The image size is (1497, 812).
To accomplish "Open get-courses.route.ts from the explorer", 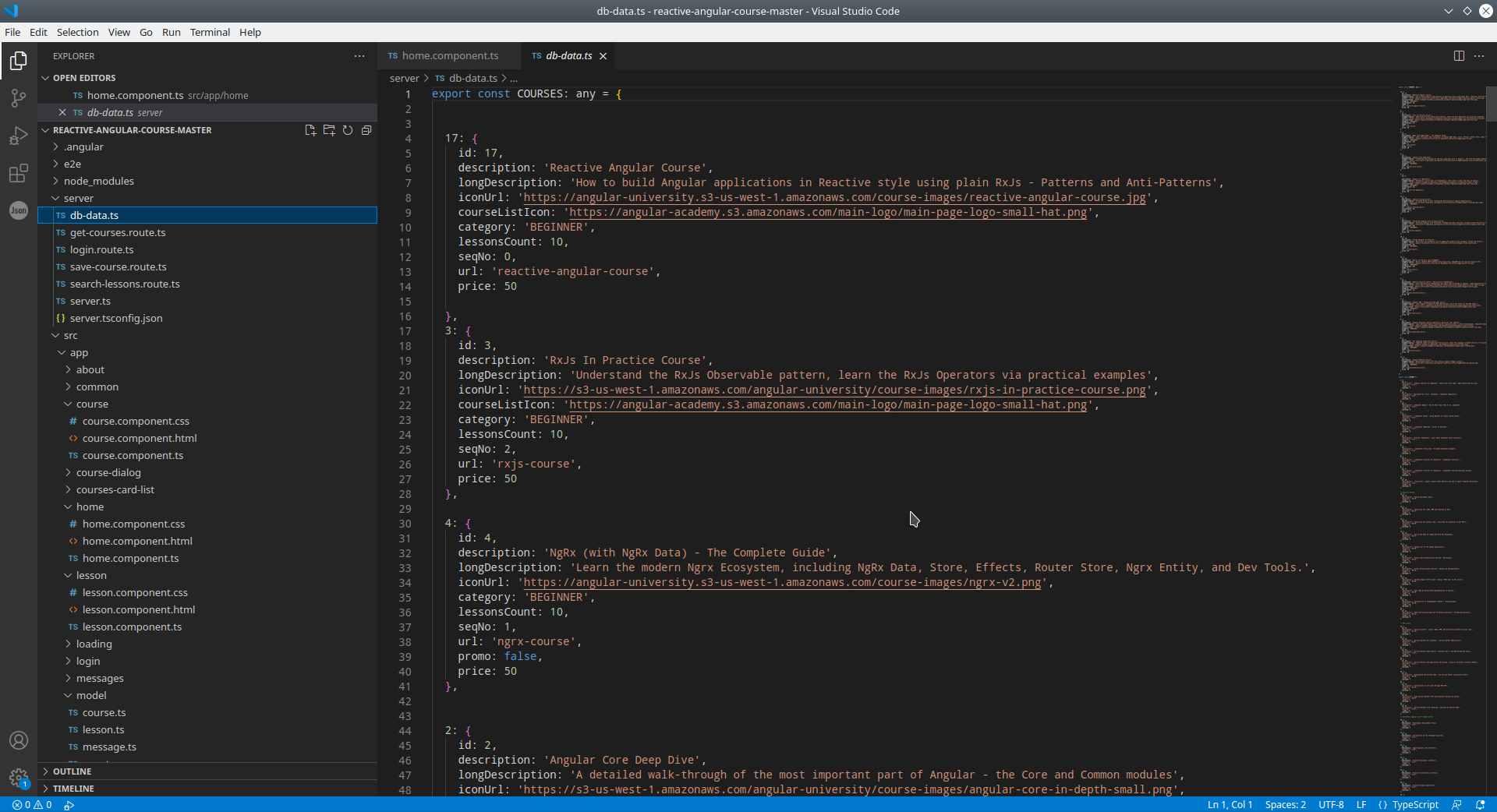I will [x=208, y=232].
